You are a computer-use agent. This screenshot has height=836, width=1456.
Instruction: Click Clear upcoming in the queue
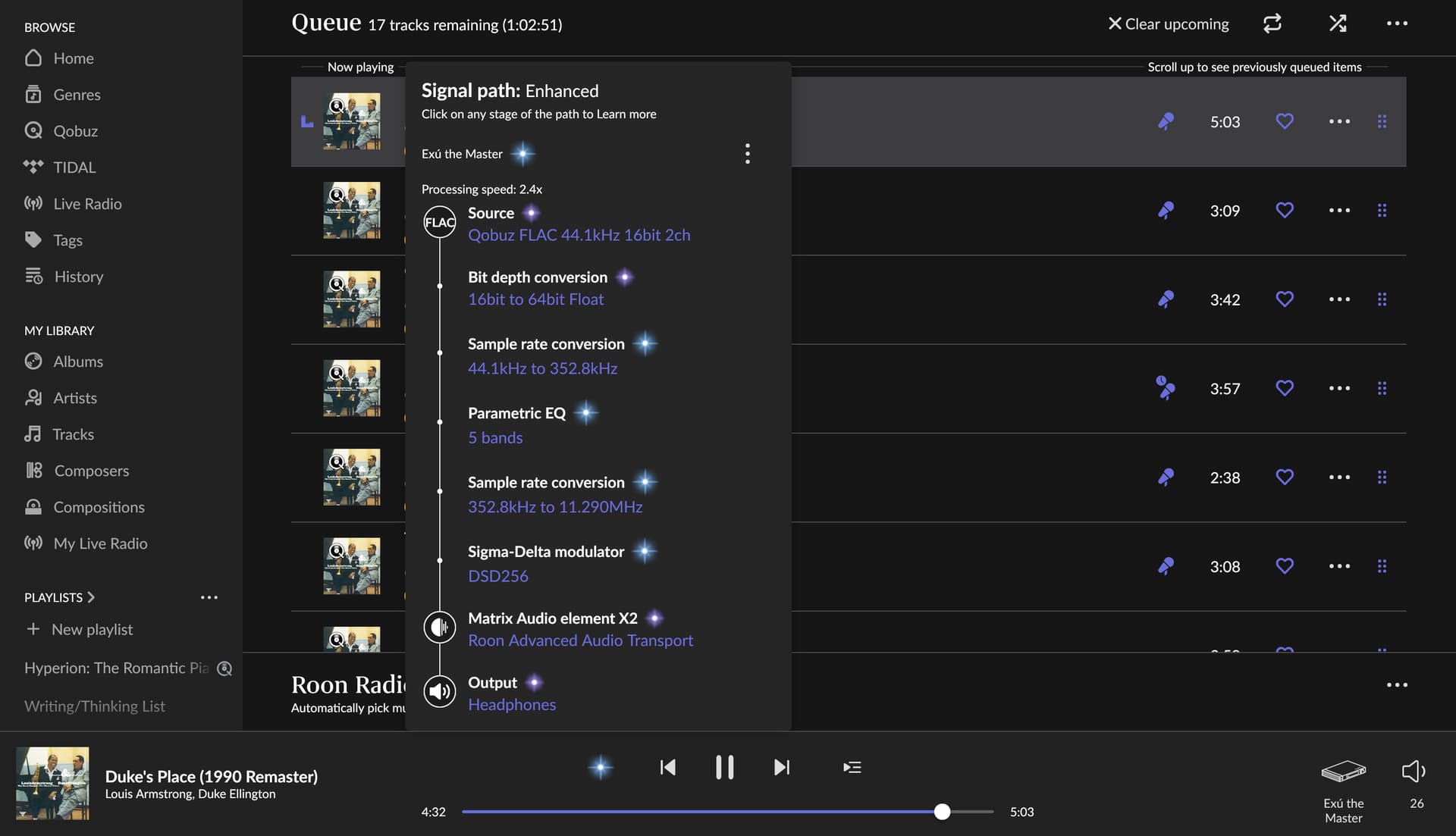(1169, 24)
